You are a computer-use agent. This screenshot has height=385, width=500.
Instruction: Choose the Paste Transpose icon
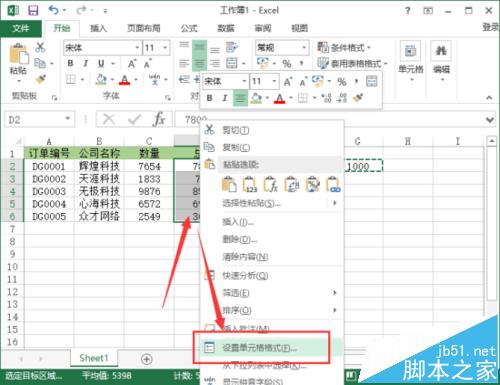291,184
